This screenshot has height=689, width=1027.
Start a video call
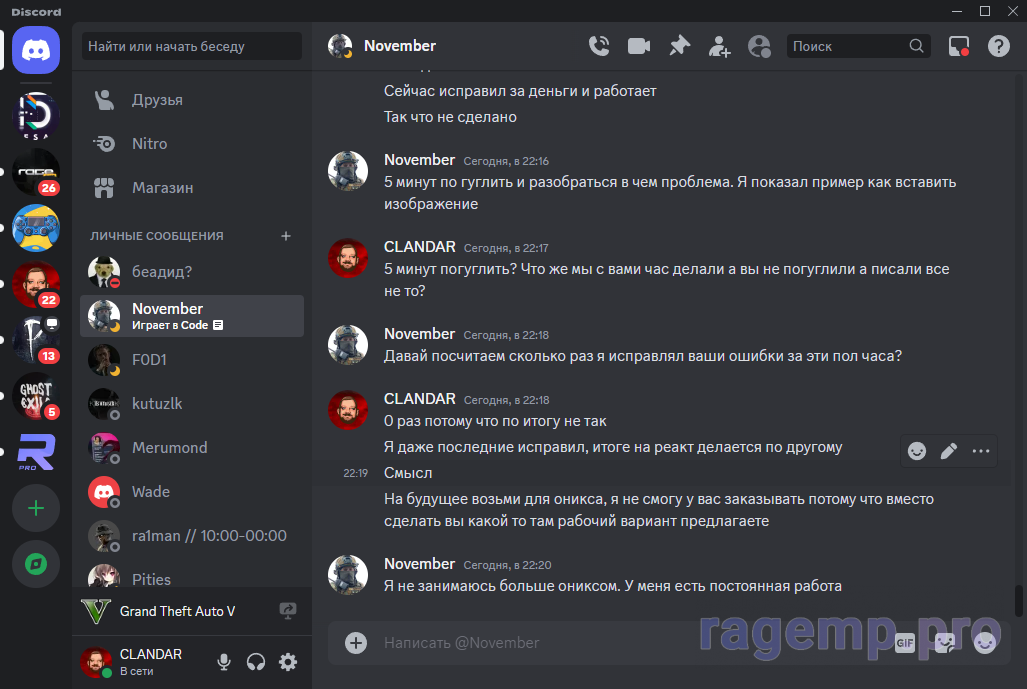(639, 46)
